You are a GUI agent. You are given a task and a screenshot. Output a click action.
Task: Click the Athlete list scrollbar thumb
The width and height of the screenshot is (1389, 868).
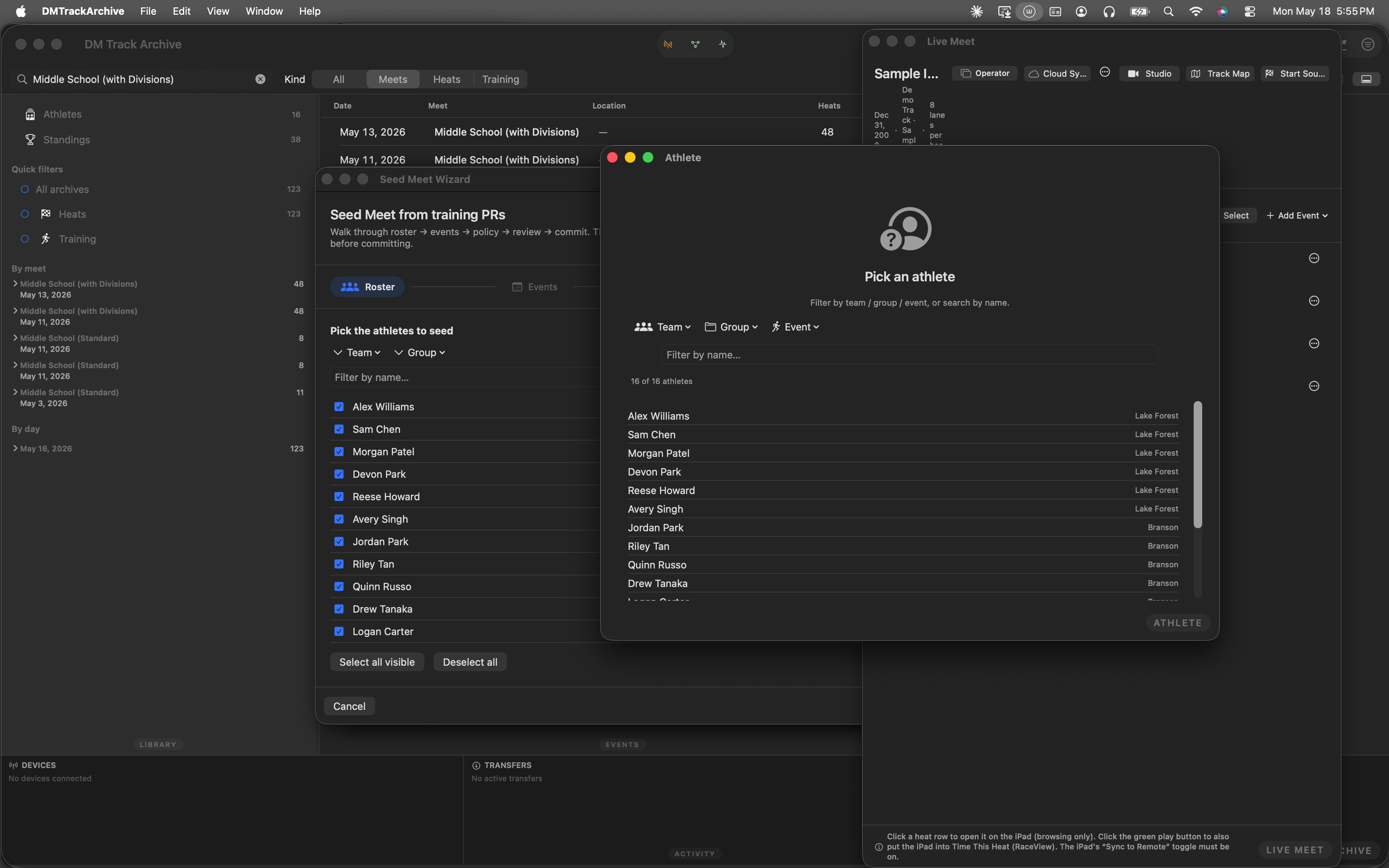click(1198, 464)
